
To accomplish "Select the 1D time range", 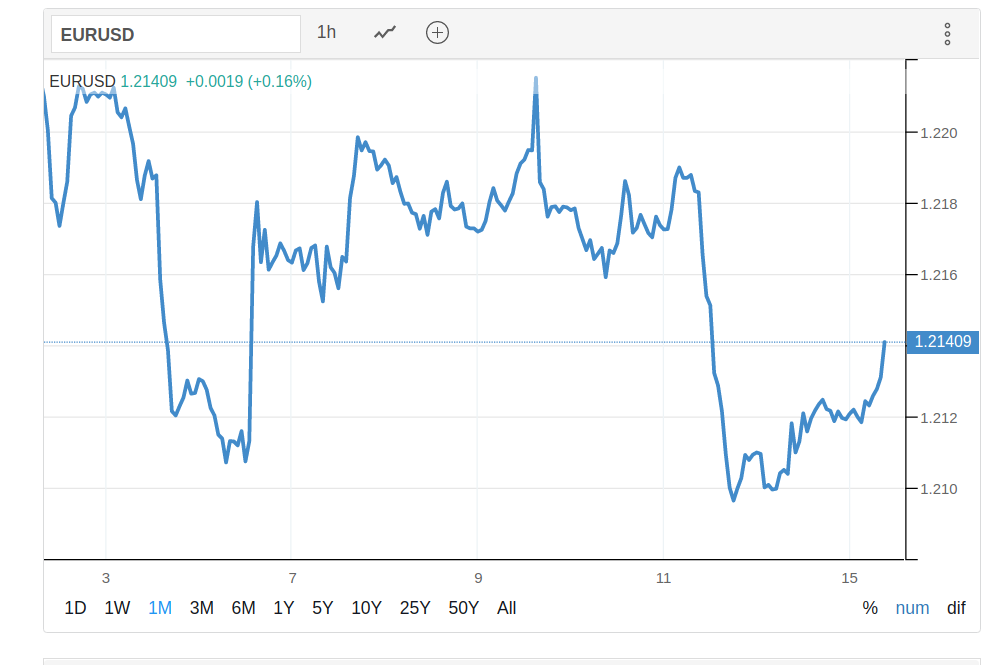I will (x=75, y=608).
